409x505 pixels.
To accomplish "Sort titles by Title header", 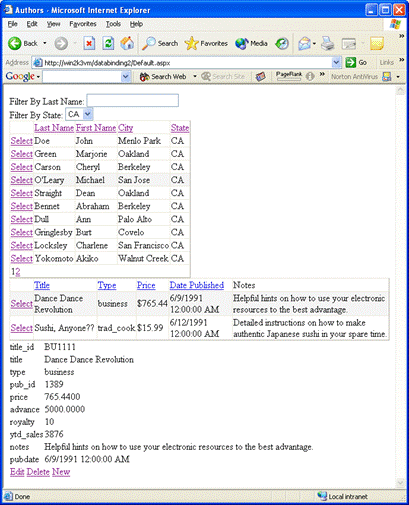I will coord(42,285).
